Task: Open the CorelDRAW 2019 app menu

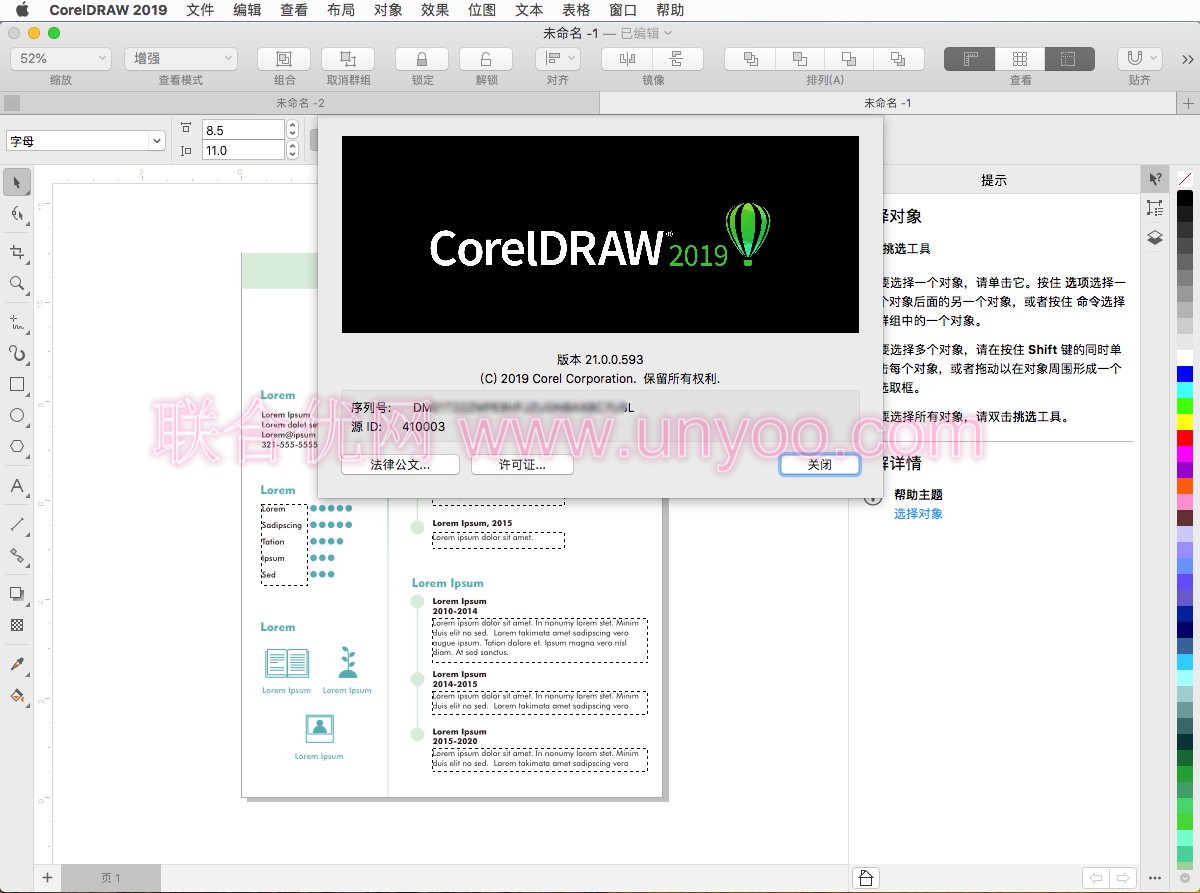Action: [x=108, y=10]
